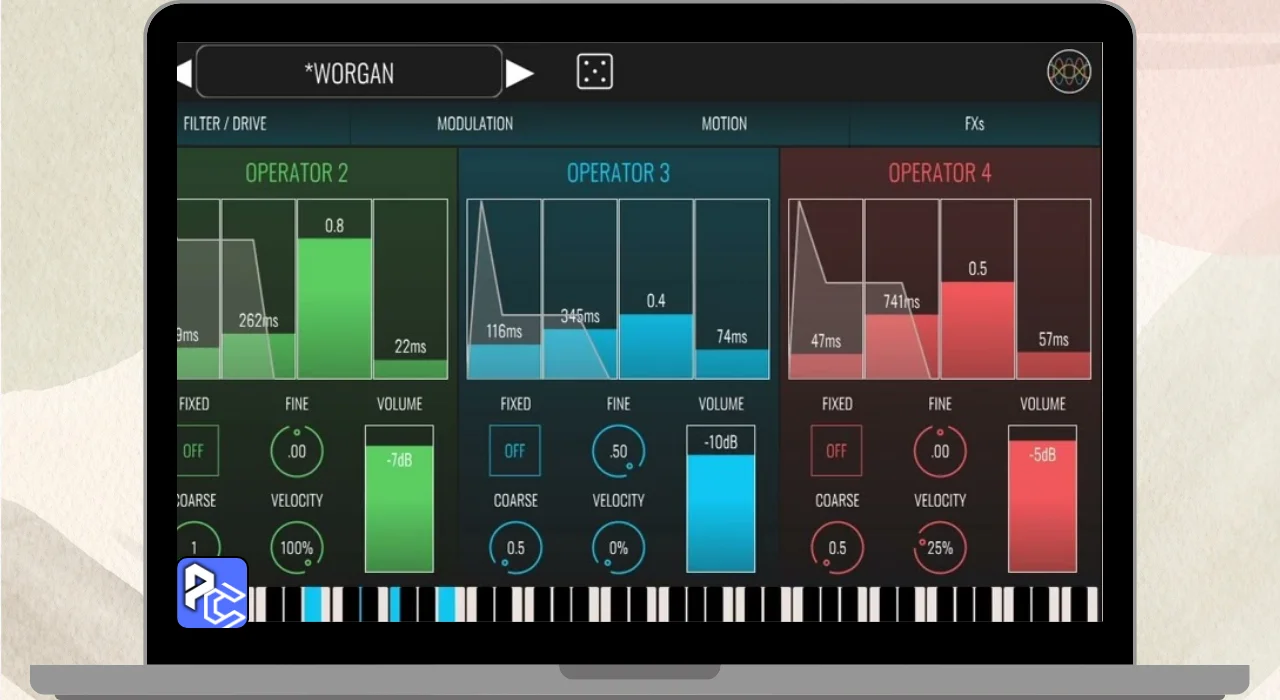Click the previous preset left arrow
Screen dimensions: 1280x700
184,73
